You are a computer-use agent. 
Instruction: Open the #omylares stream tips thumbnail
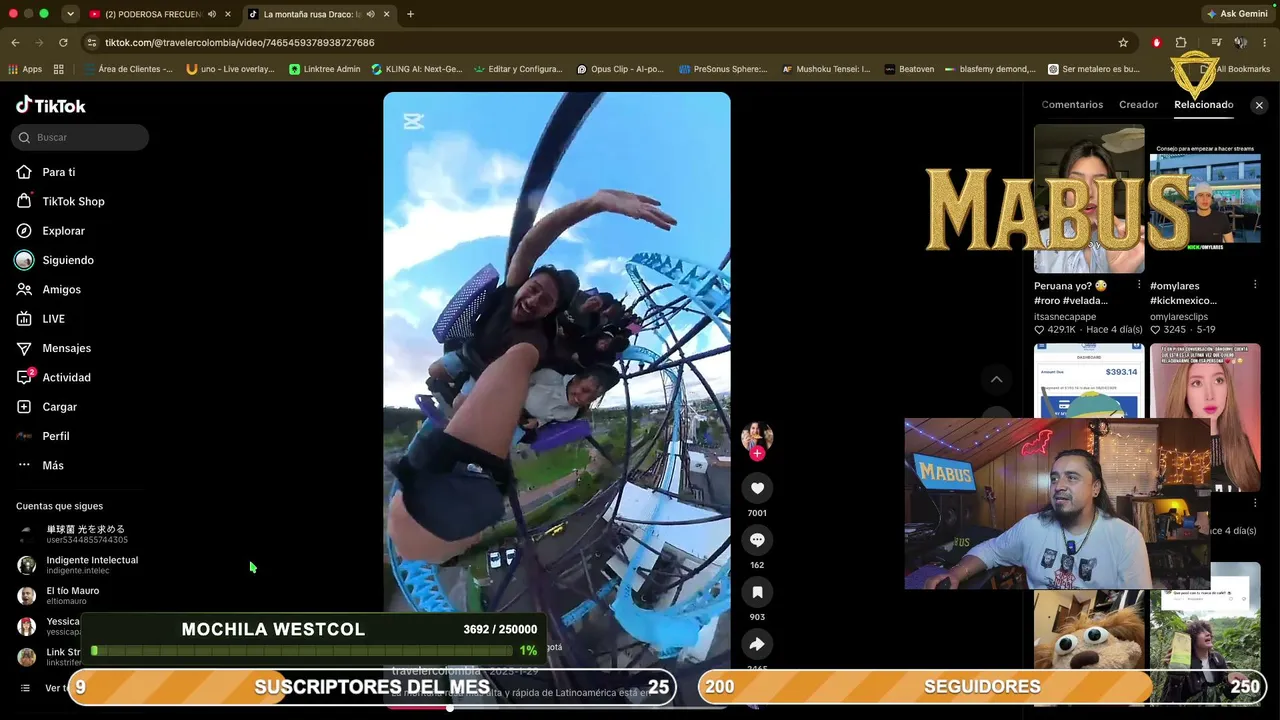point(1205,199)
